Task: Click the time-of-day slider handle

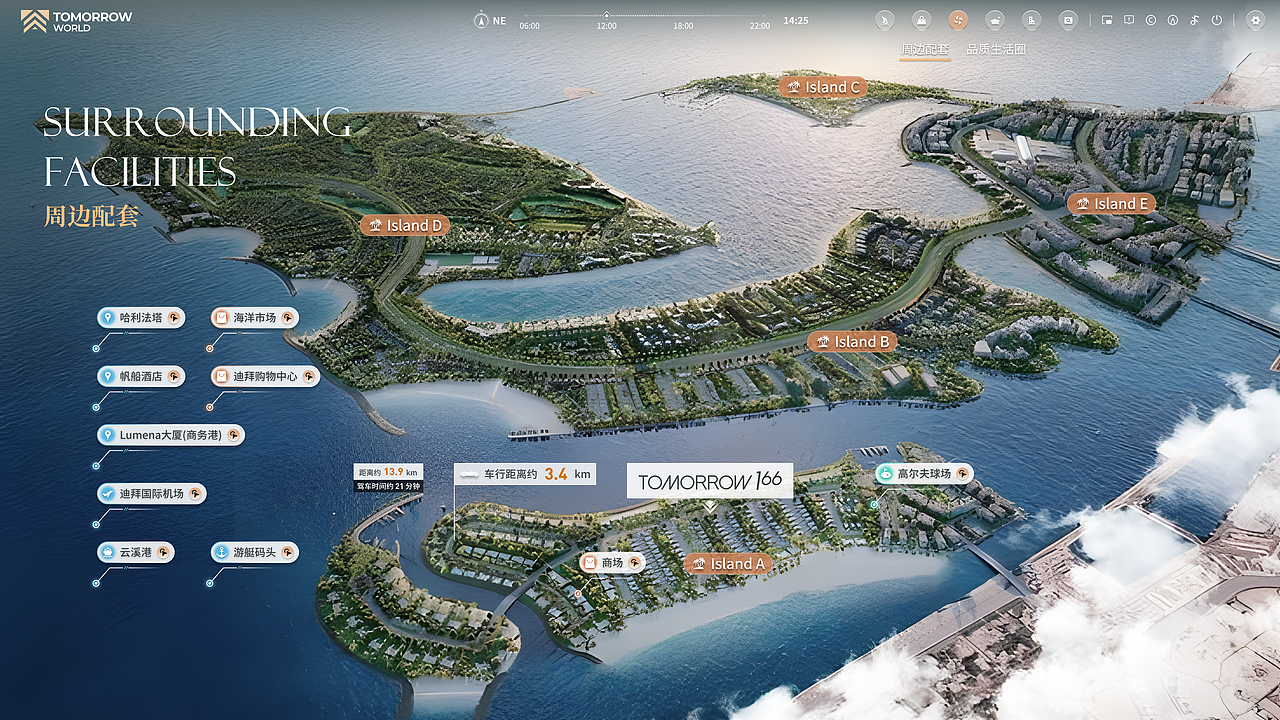Action: pos(606,15)
